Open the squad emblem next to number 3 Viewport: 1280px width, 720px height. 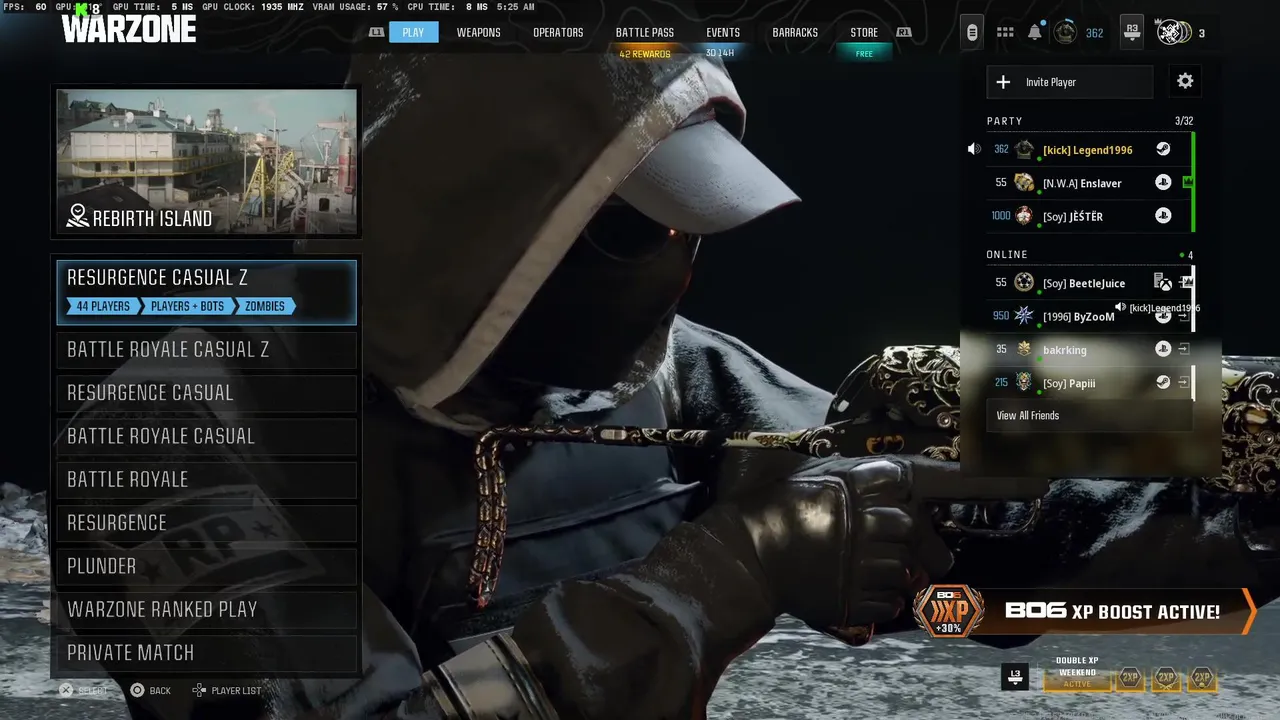[1172, 33]
